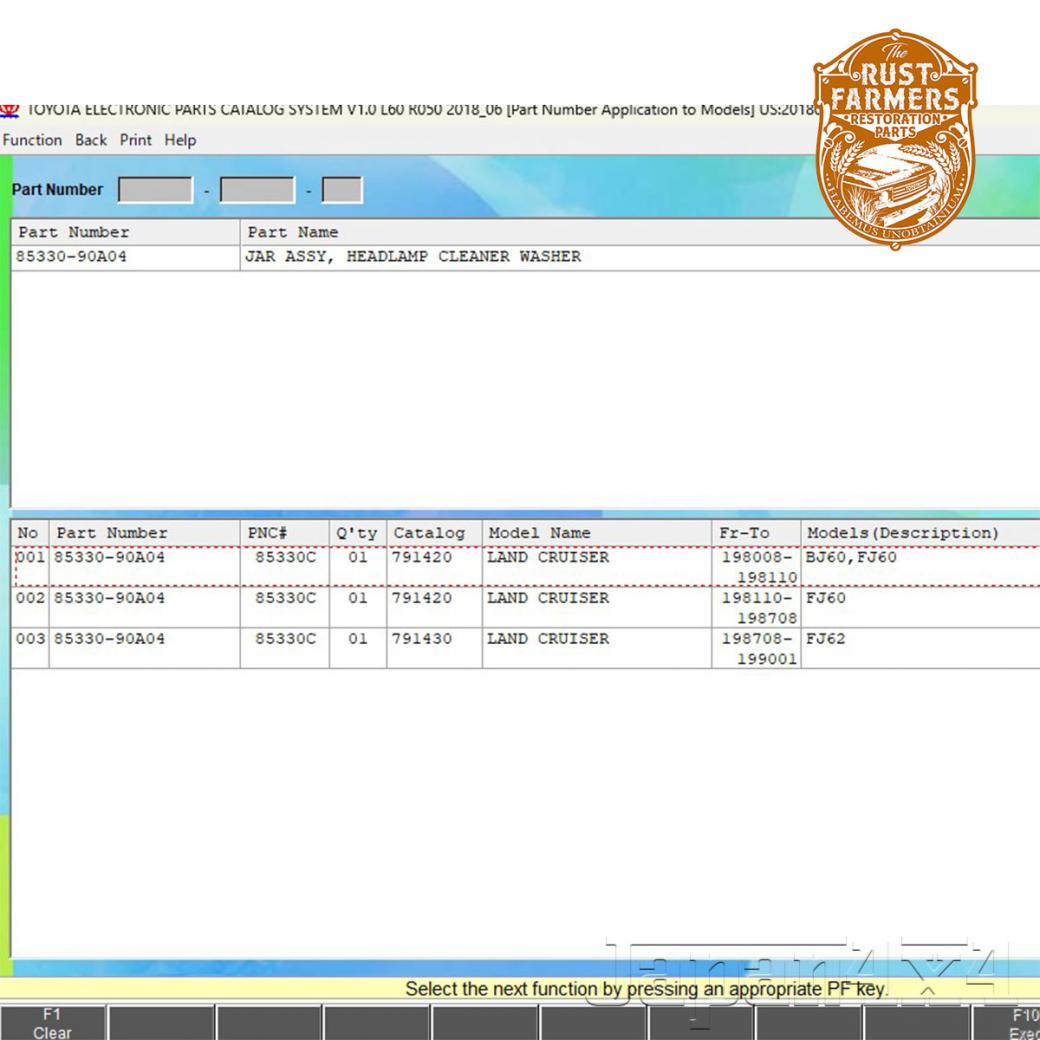Click PNC 85330C in row 002
The height and width of the screenshot is (1040, 1040).
(x=285, y=608)
